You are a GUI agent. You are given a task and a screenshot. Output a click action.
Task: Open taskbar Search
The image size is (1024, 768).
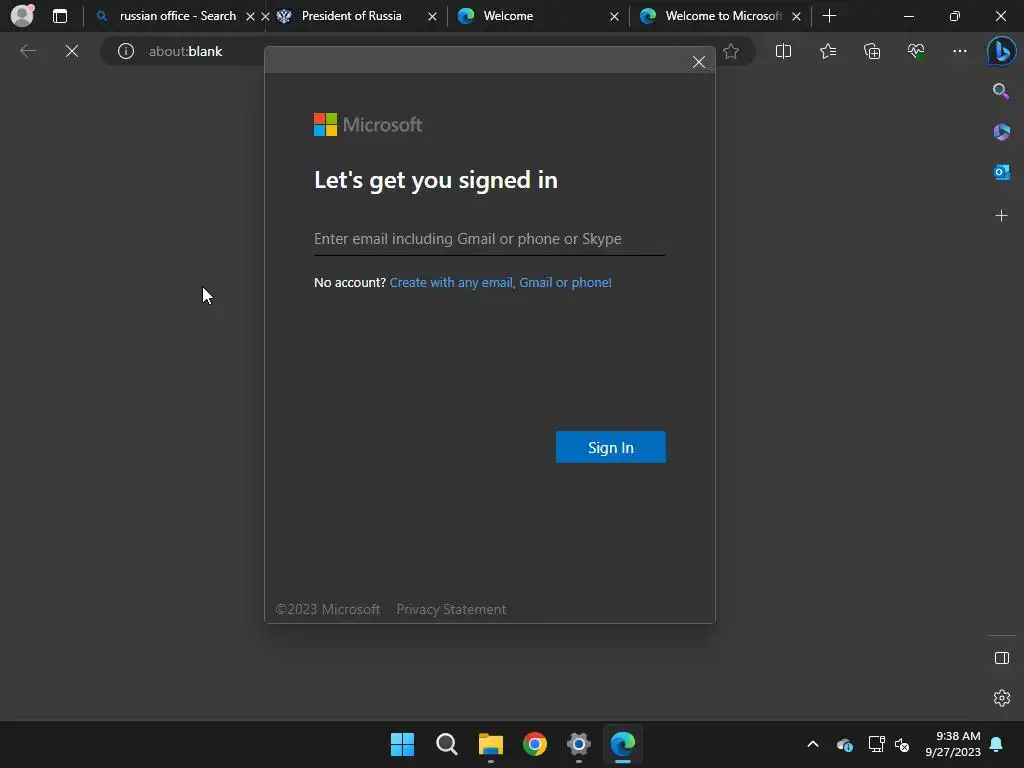pyautogui.click(x=447, y=744)
